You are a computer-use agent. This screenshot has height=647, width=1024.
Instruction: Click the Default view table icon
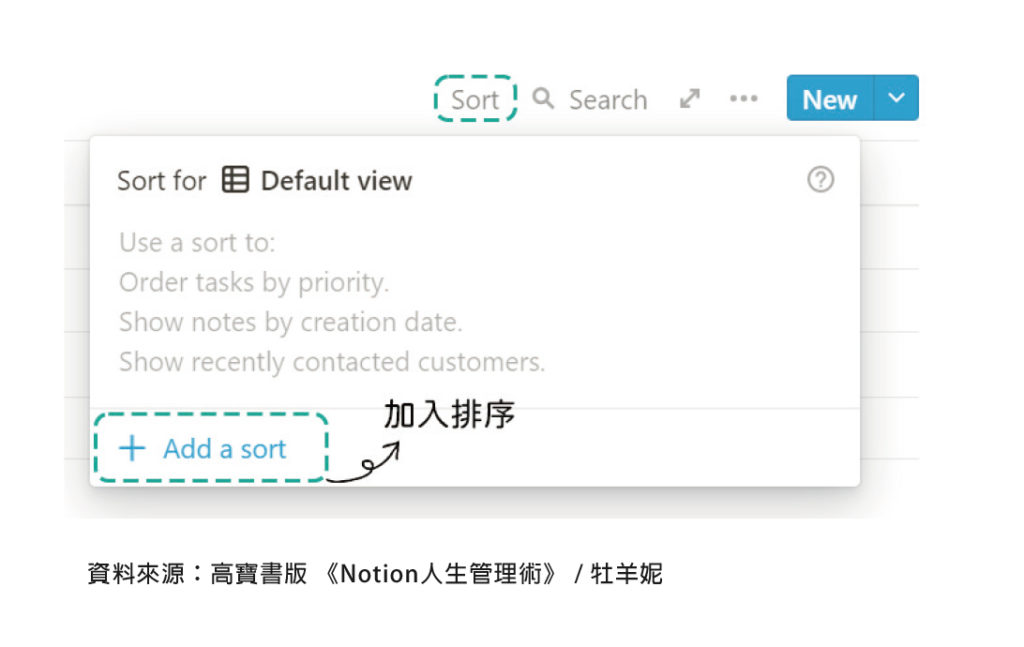point(235,180)
